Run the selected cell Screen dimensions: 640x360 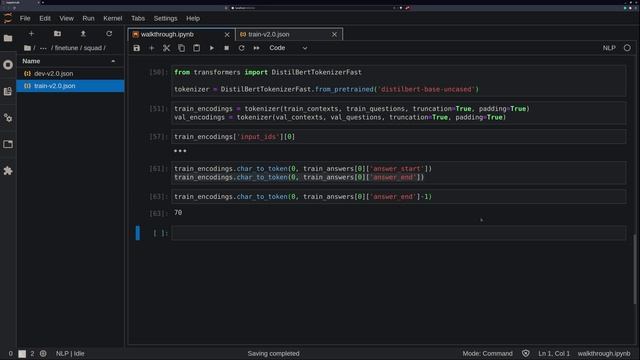211,48
